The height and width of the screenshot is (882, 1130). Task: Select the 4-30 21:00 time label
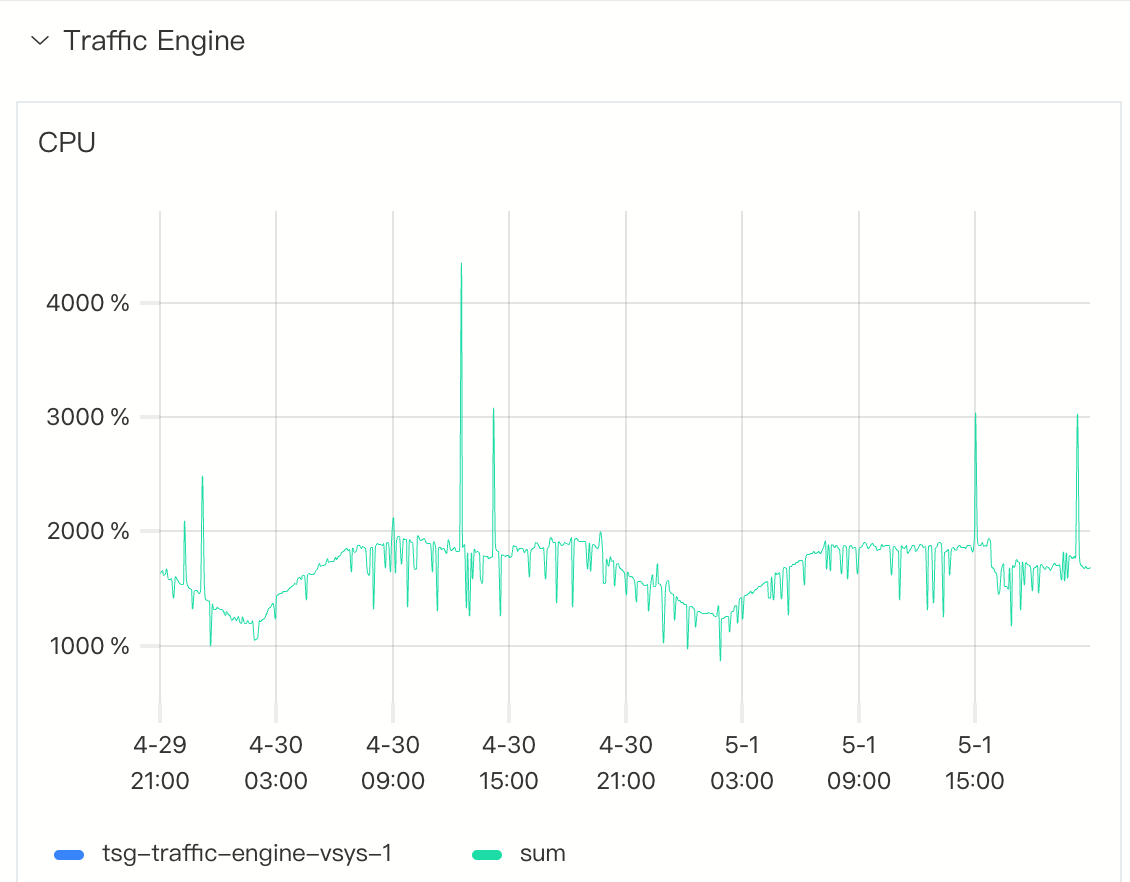tap(626, 763)
